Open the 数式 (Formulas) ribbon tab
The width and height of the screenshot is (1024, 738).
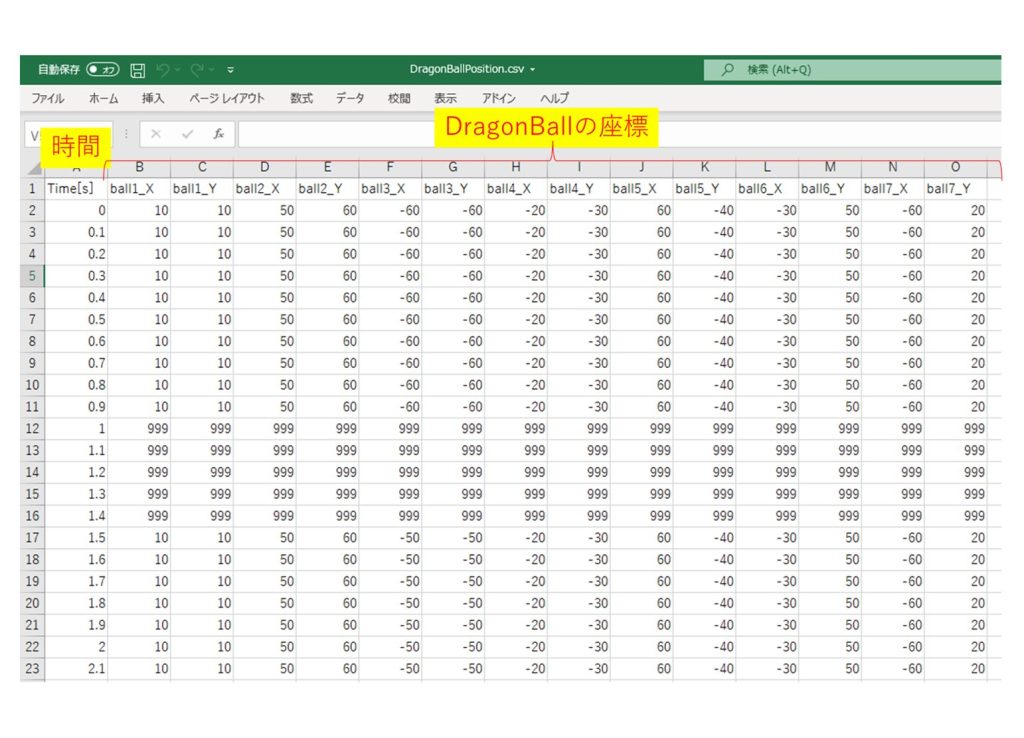point(301,98)
